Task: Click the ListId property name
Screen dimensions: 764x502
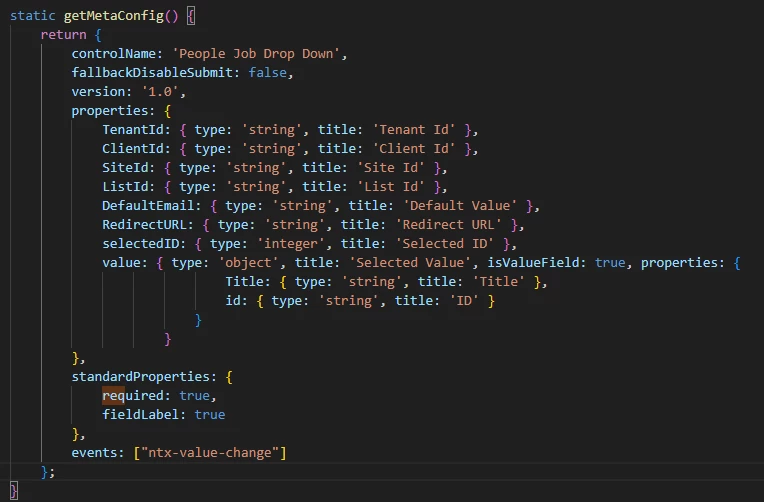Action: [x=125, y=187]
